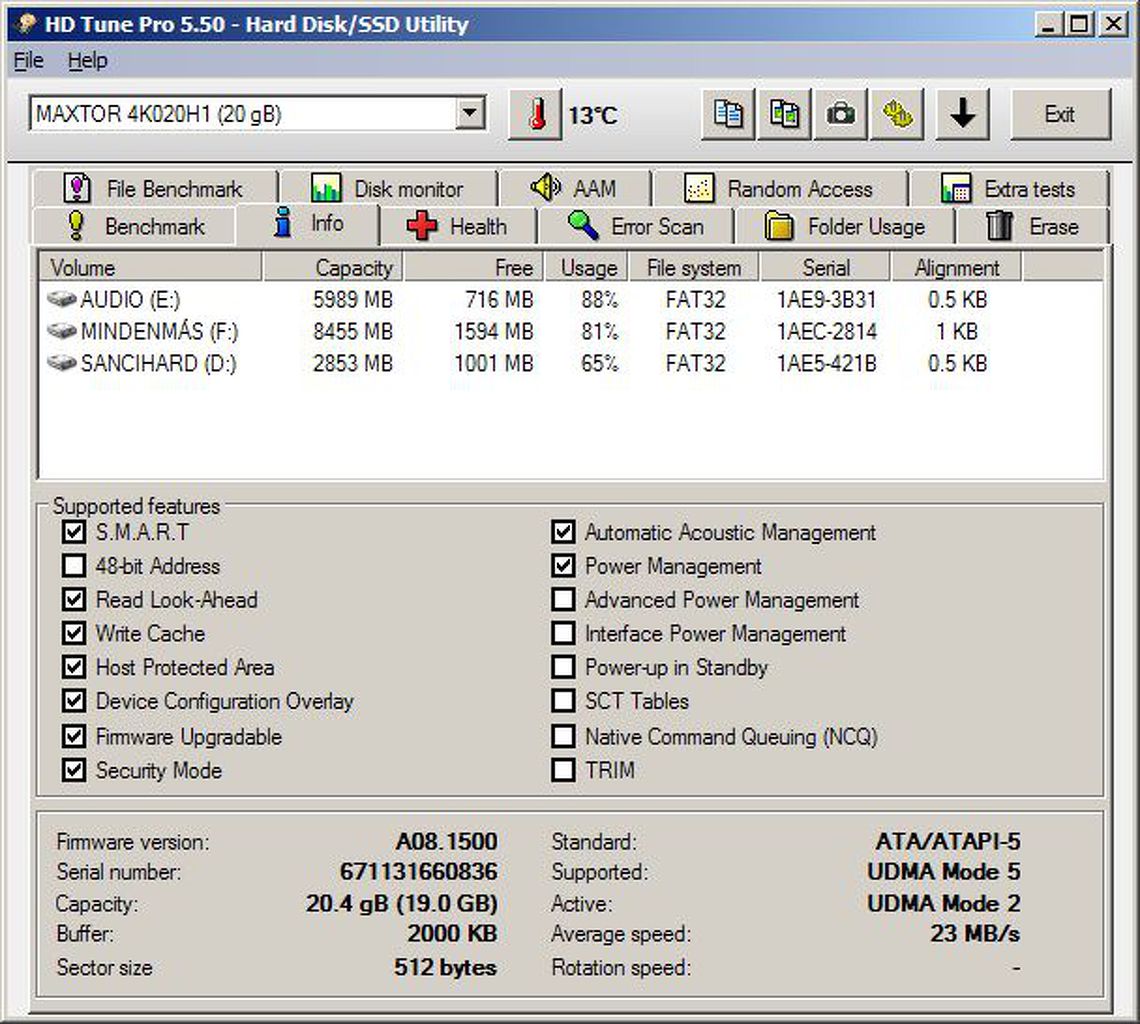The width and height of the screenshot is (1140, 1024).
Task: Click the UDMA Mode 5 supported value
Action: pos(944,871)
